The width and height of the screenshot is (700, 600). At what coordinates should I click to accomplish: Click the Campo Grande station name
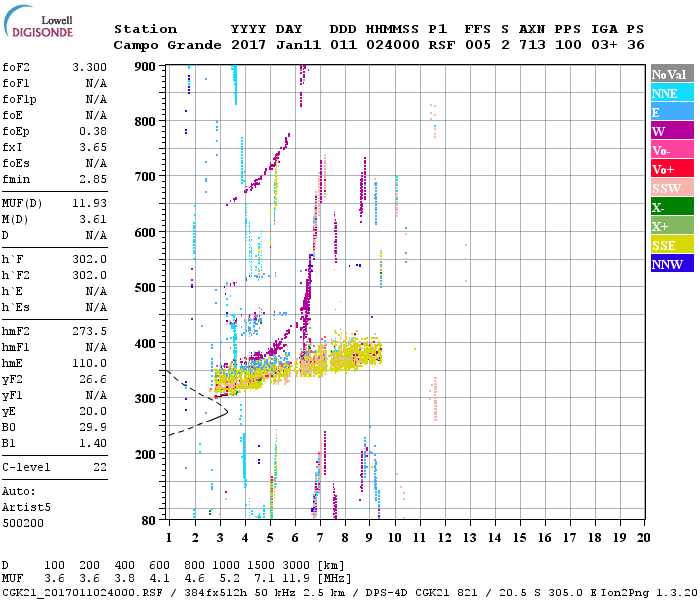[x=167, y=45]
